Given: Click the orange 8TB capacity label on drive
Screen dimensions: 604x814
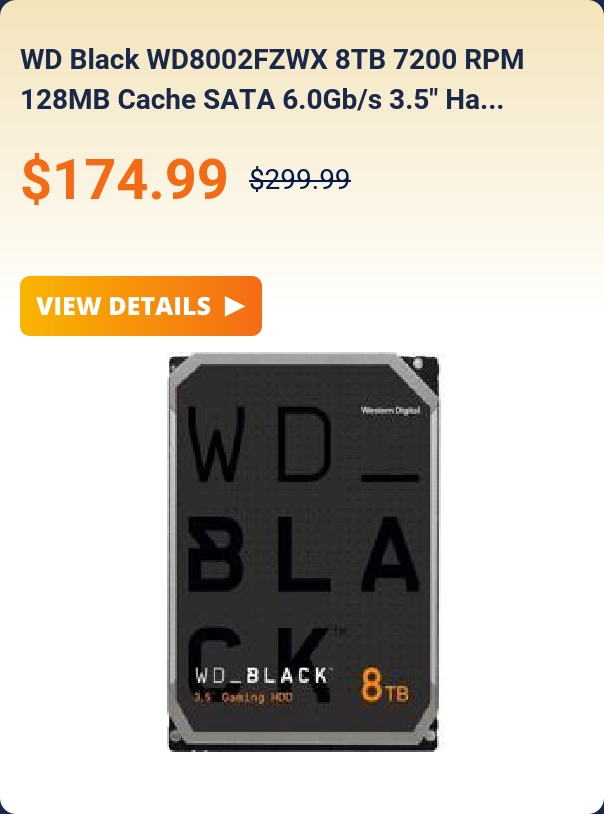Looking at the screenshot, I should click(x=384, y=685).
